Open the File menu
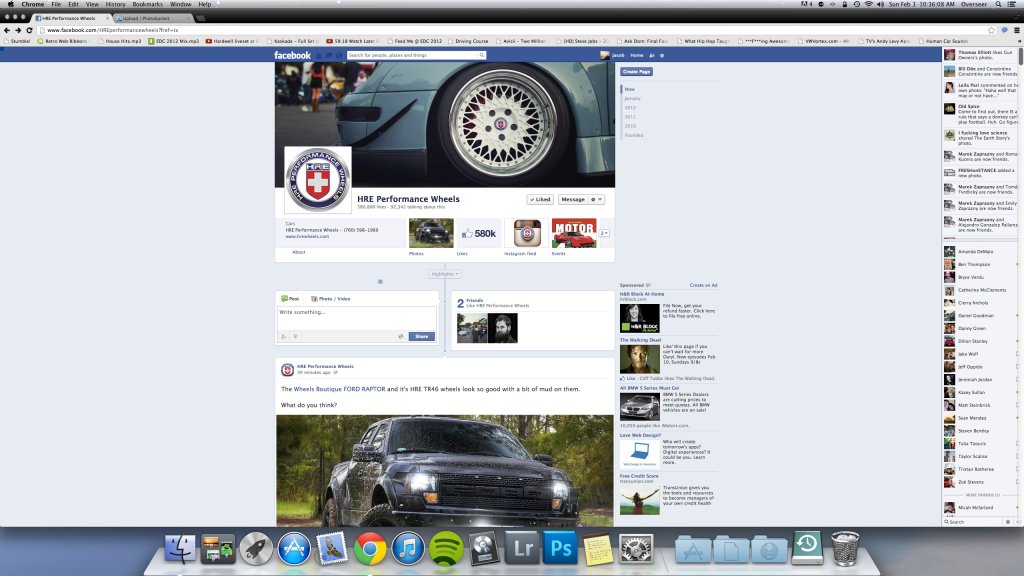The height and width of the screenshot is (576, 1024). [56, 5]
